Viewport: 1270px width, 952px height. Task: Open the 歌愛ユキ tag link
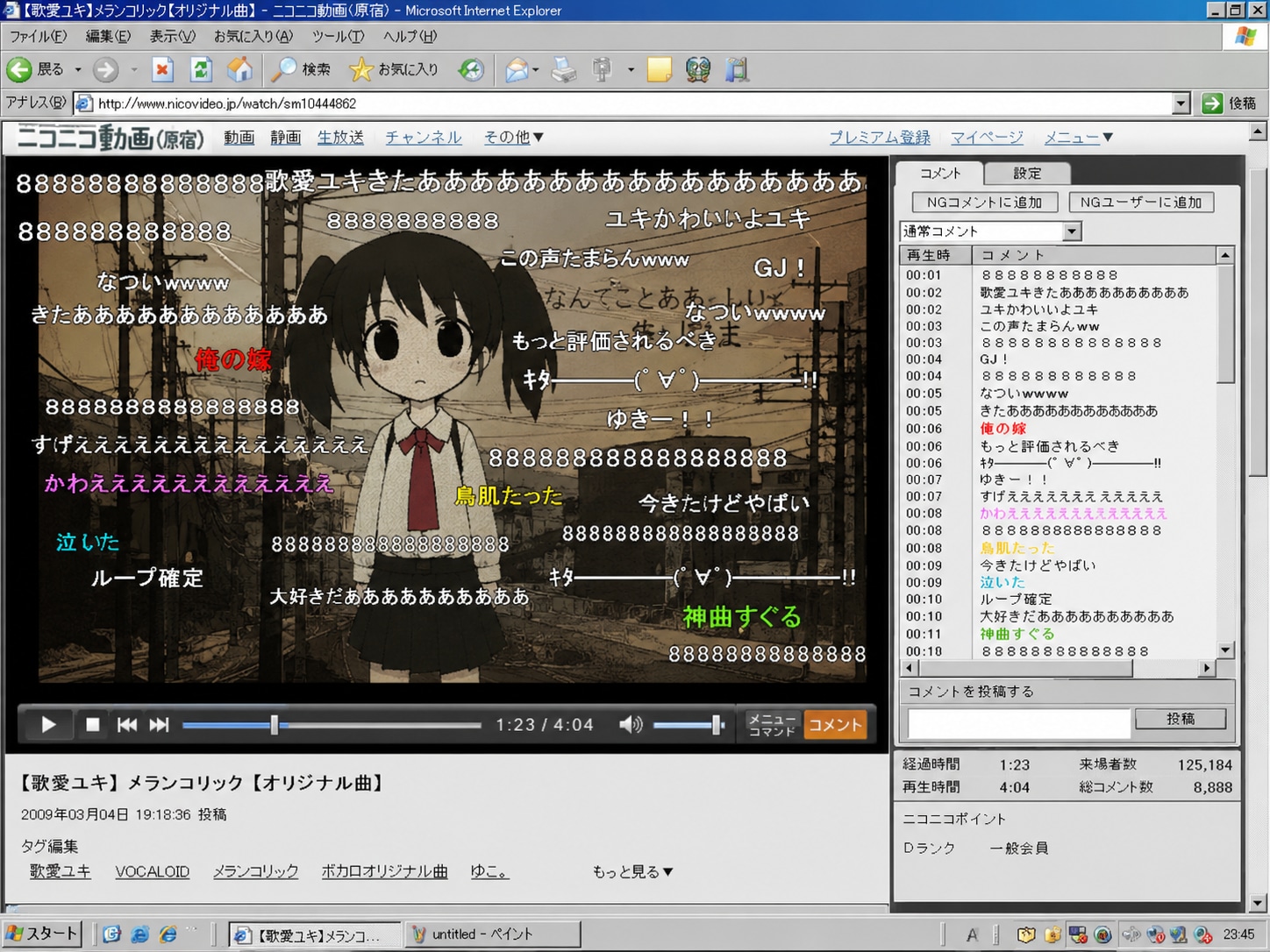60,871
